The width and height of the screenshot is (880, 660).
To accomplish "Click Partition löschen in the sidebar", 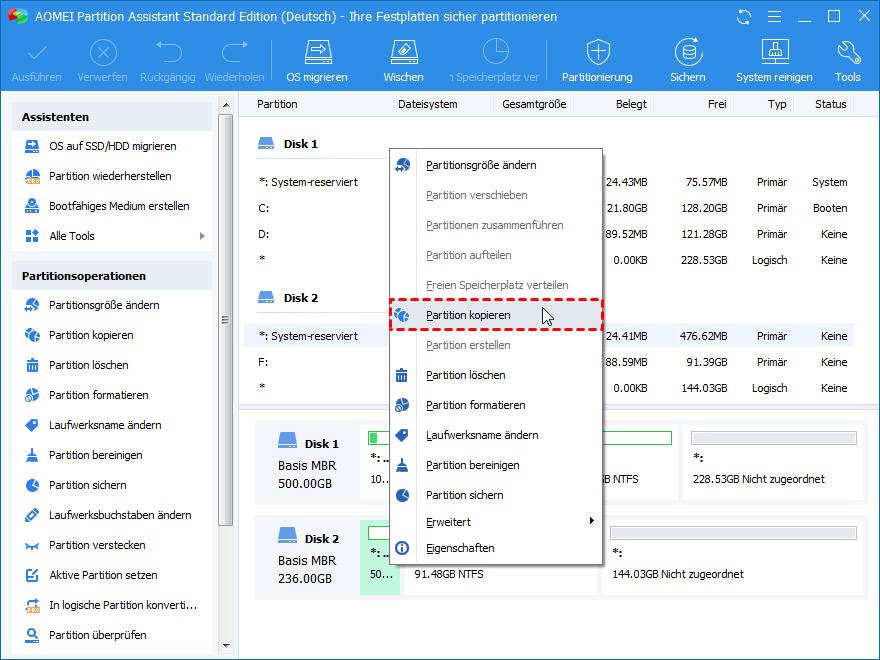I will 89,365.
